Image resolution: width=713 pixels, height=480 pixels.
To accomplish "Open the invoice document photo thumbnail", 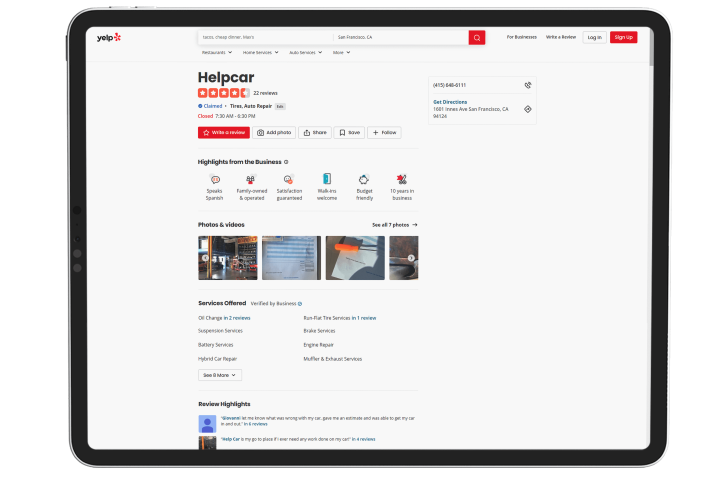I will 291,258.
